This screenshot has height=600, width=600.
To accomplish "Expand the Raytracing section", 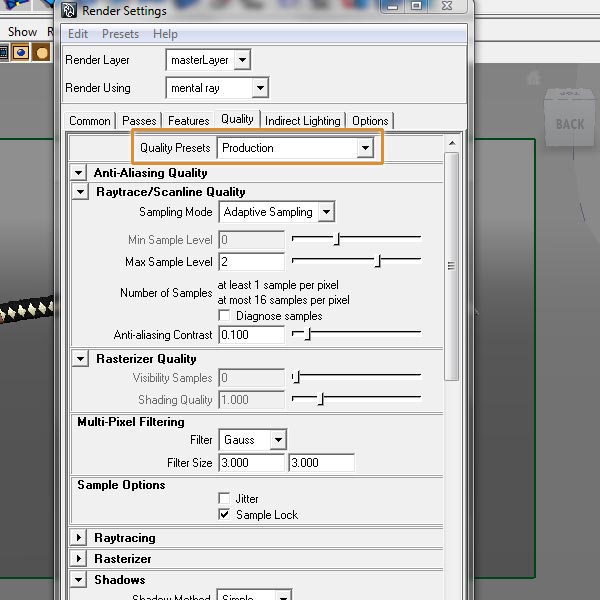I will pos(79,537).
